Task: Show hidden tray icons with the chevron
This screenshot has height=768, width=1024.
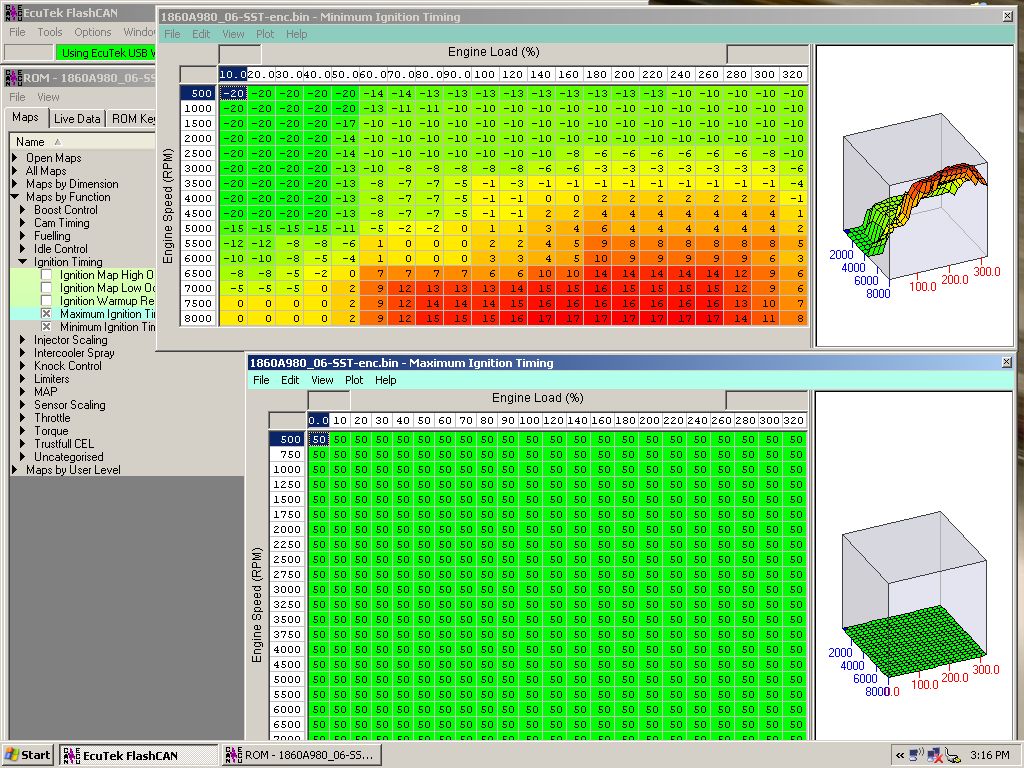Action: click(900, 756)
